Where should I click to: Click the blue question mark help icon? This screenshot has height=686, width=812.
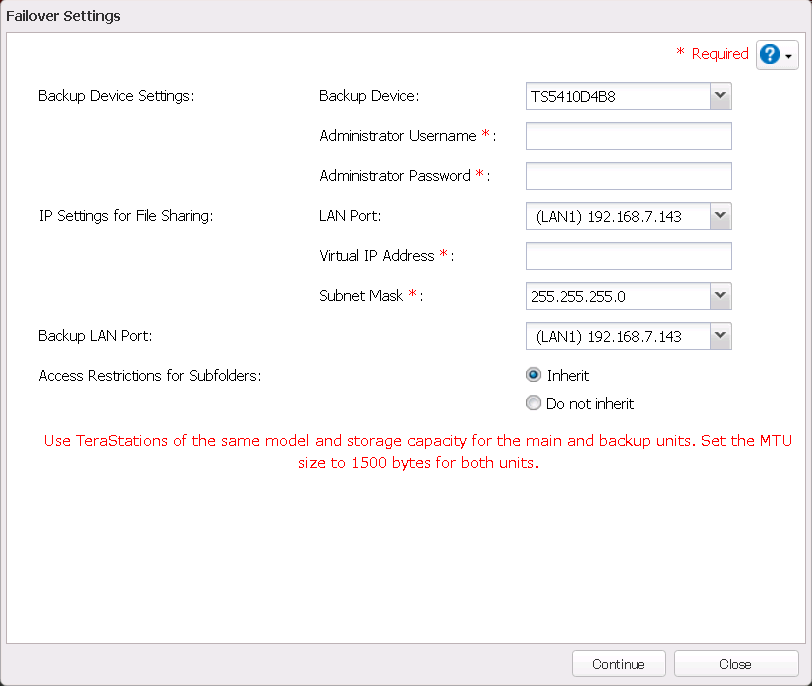pos(770,55)
